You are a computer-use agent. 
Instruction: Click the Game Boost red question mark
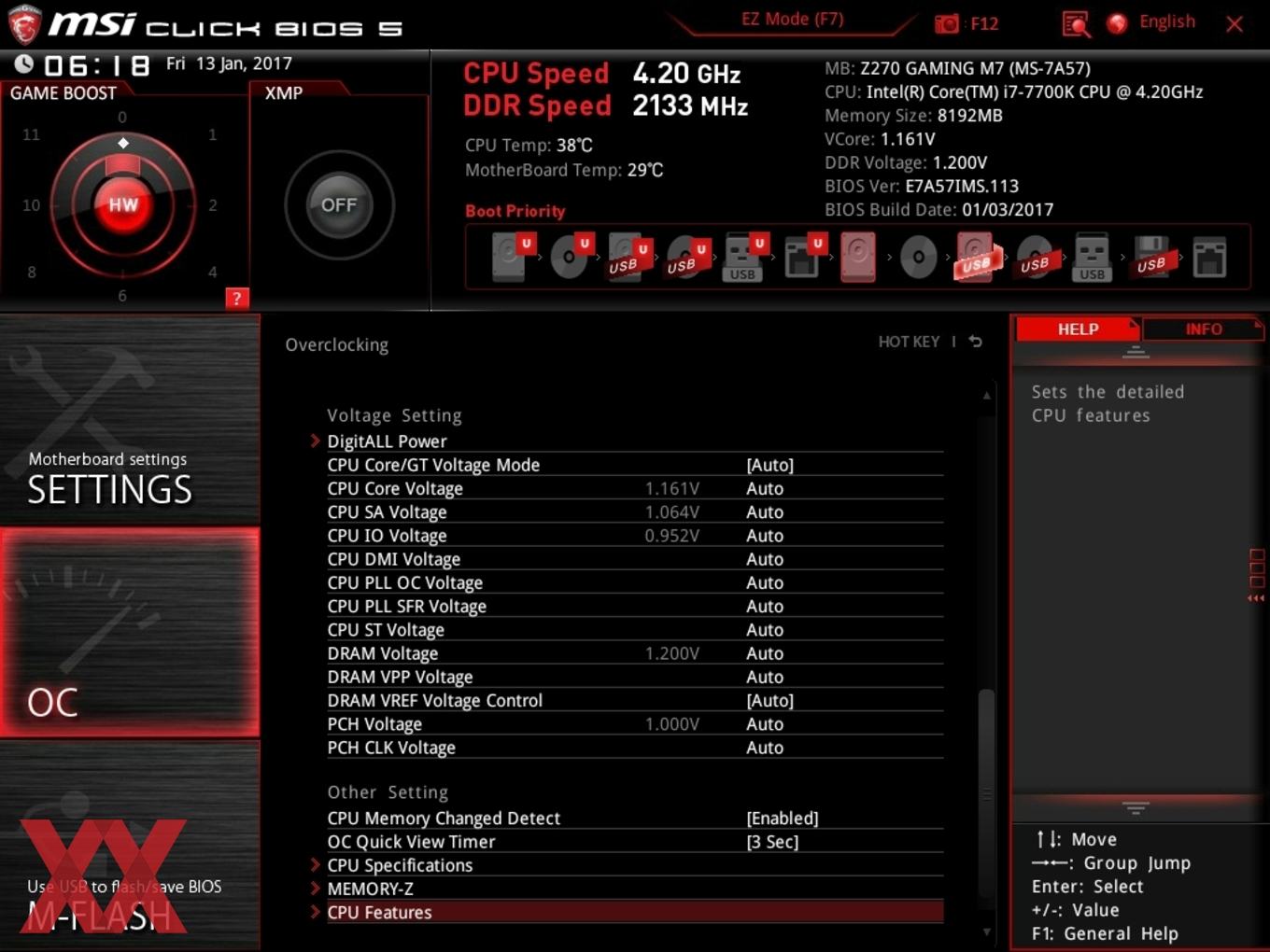(236, 299)
